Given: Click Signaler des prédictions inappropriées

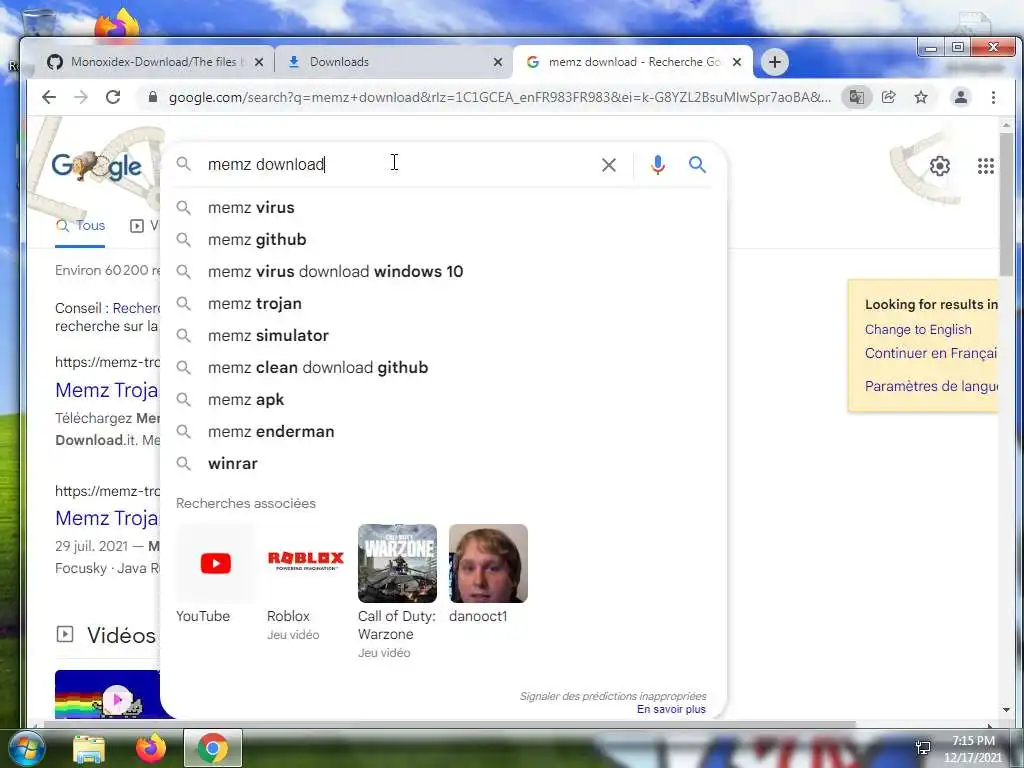Looking at the screenshot, I should tap(613, 696).
